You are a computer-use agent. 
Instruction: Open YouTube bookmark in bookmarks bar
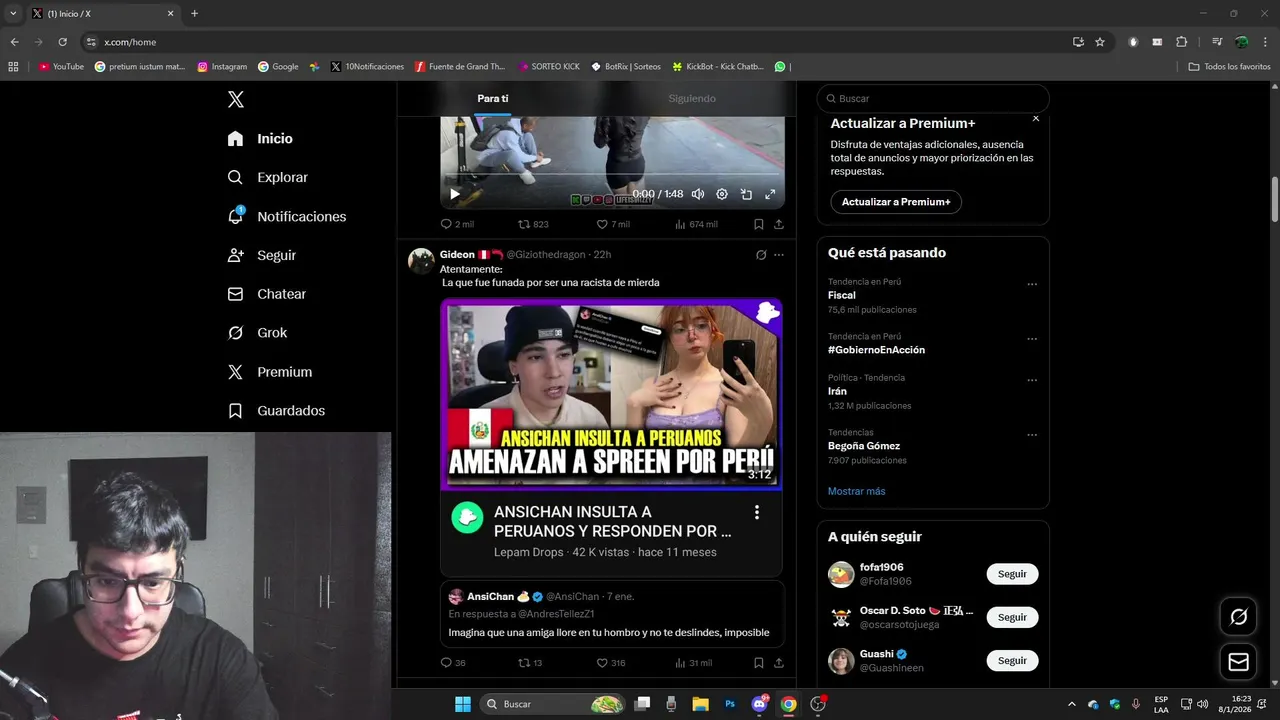click(61, 67)
